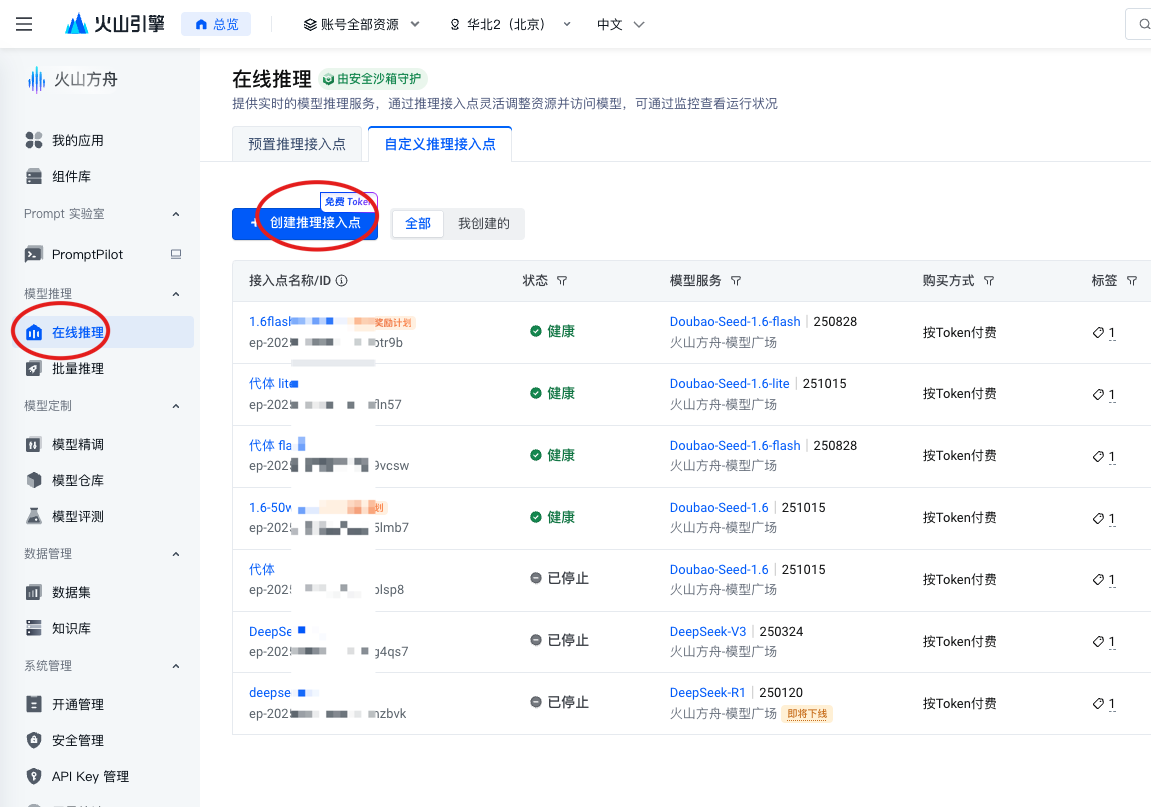Open 账号全部资源 dropdown
1151x807 pixels.
(361, 24)
